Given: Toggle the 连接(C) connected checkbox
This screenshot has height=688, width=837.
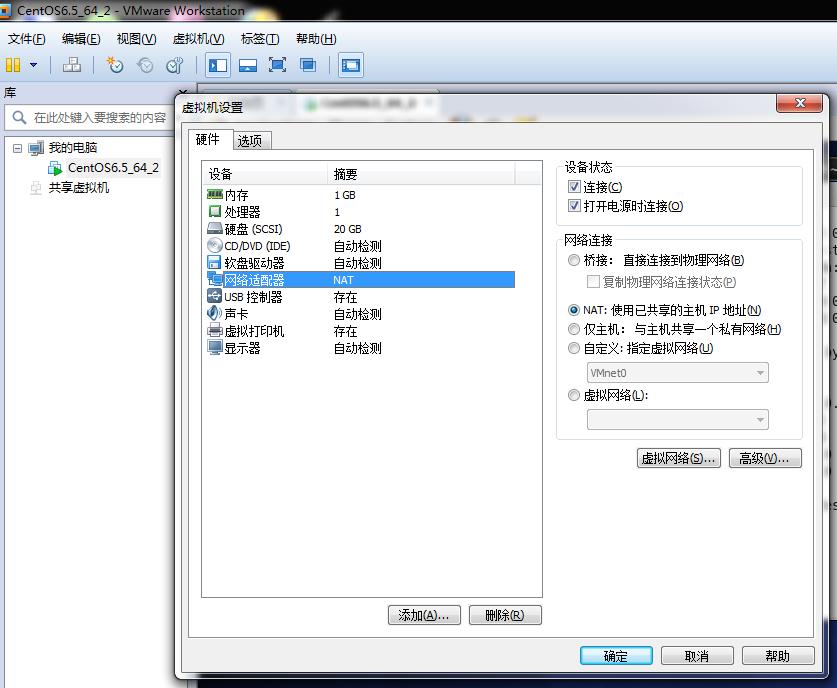Looking at the screenshot, I should [574, 187].
